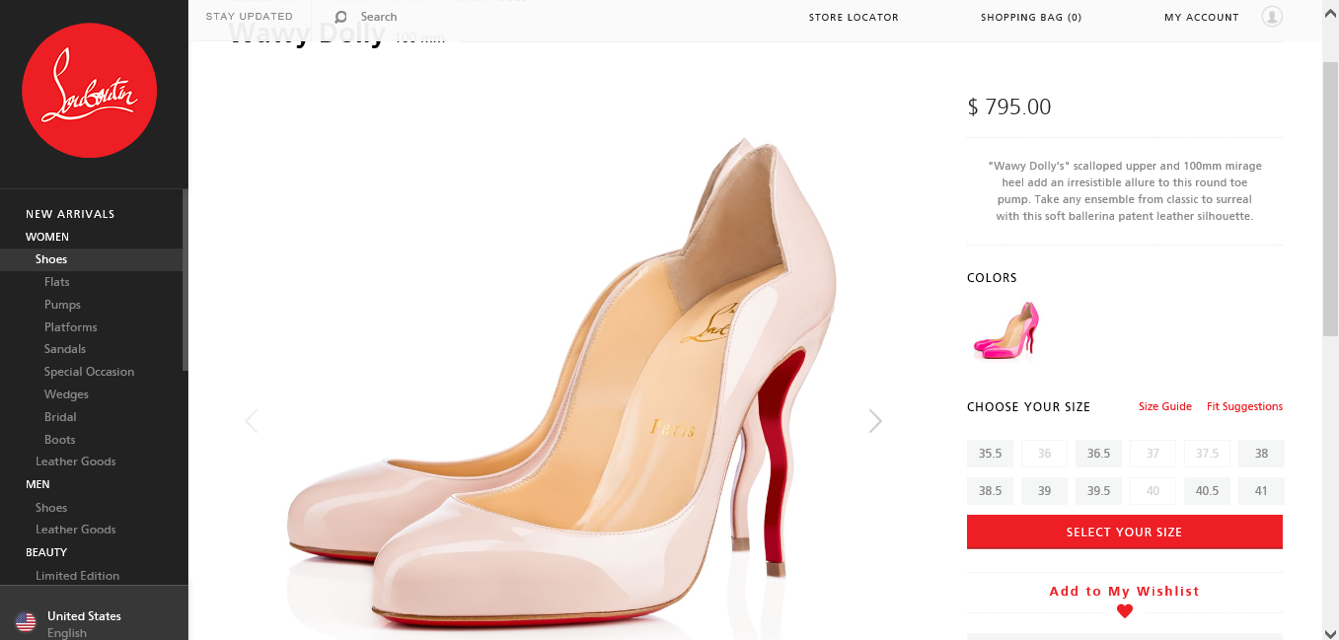
Task: Click the Search input field
Action: pos(420,17)
